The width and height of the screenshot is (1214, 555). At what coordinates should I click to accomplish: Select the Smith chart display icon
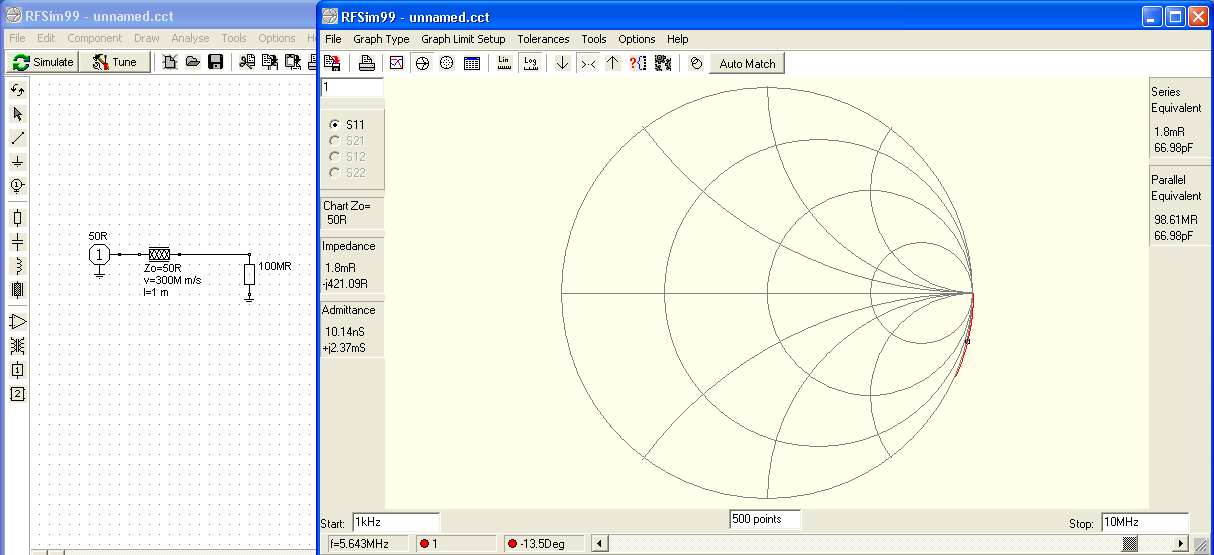[x=422, y=63]
